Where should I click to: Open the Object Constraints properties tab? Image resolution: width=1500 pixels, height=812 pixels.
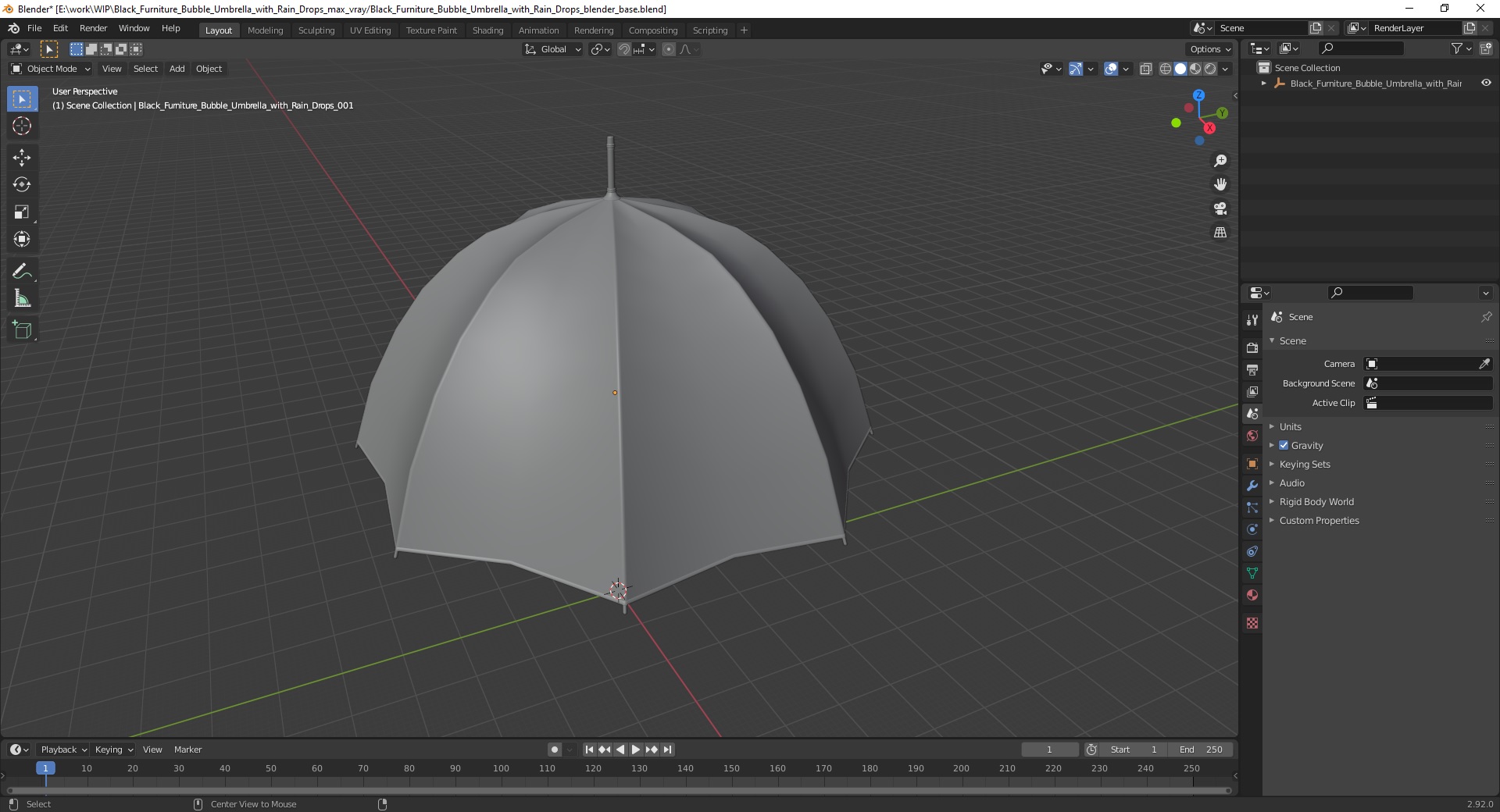[x=1252, y=551]
